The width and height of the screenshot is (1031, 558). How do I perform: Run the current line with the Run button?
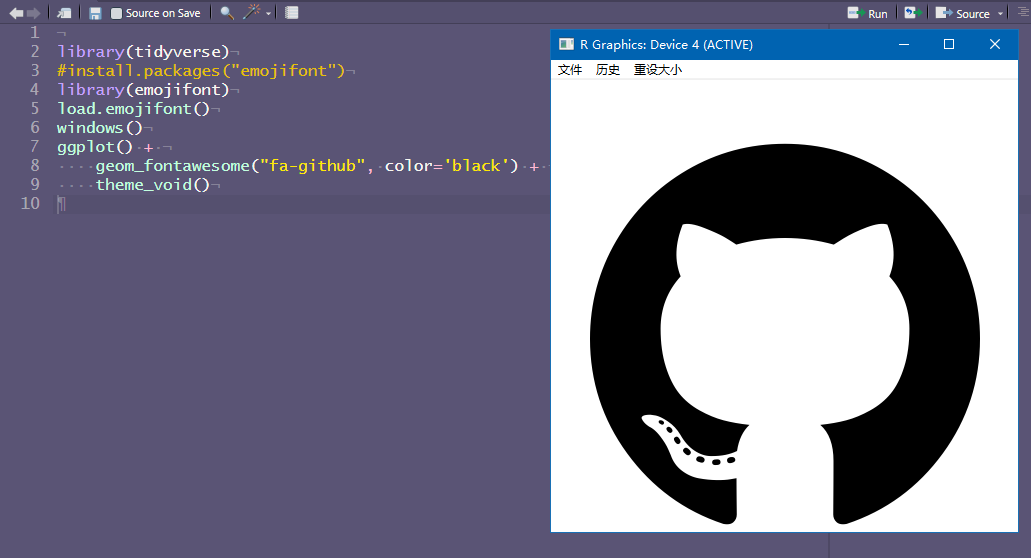click(867, 13)
